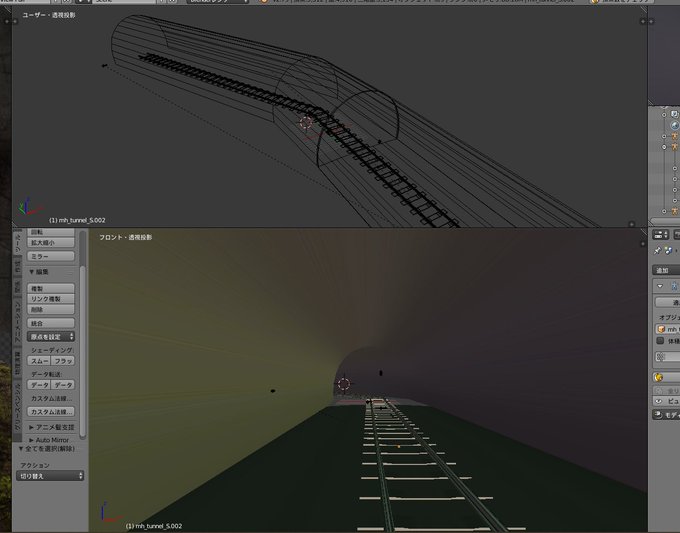
Task: Click the 統合 button
Action: tap(51, 323)
